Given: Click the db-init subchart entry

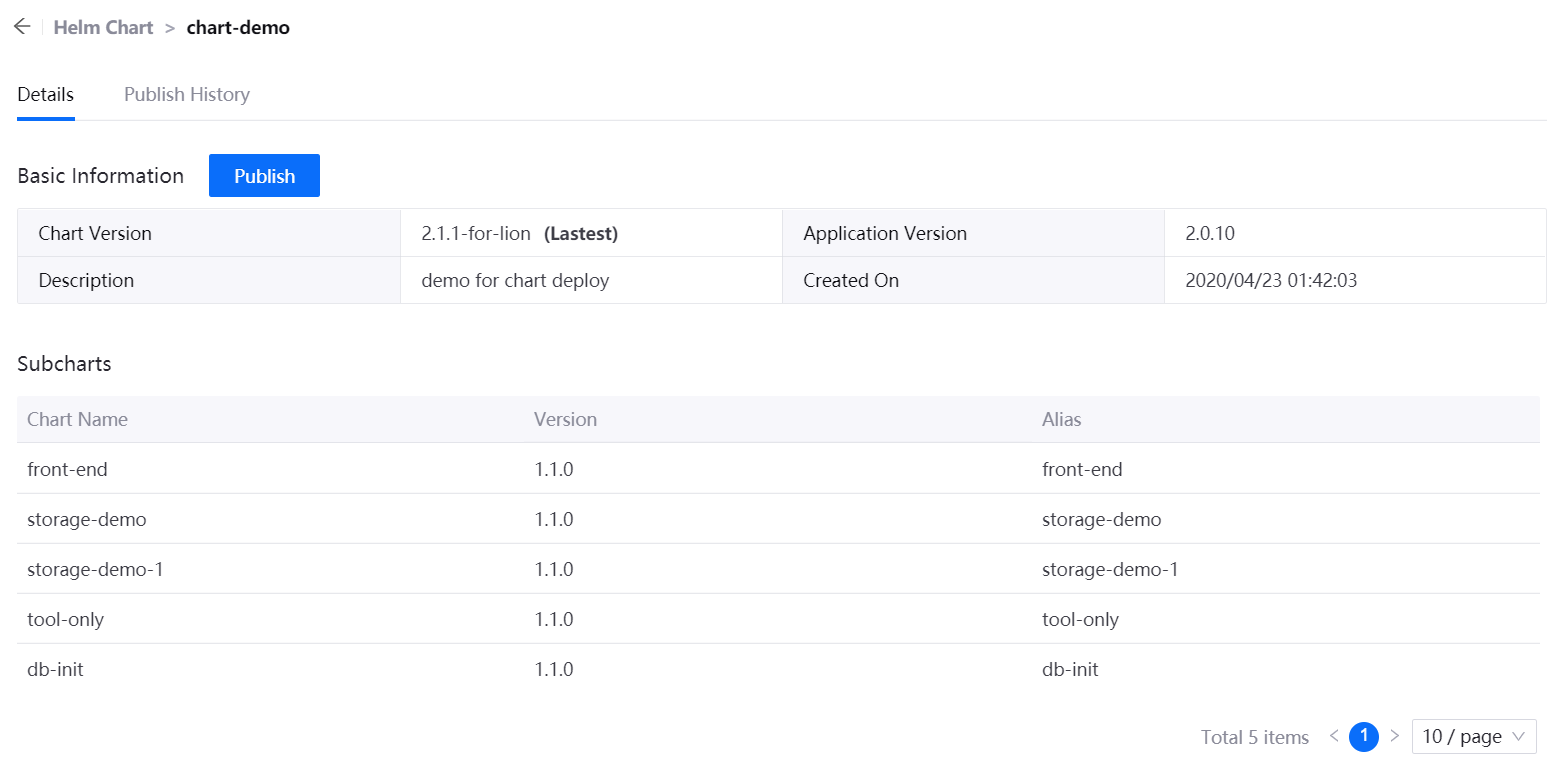Looking at the screenshot, I should [55, 669].
